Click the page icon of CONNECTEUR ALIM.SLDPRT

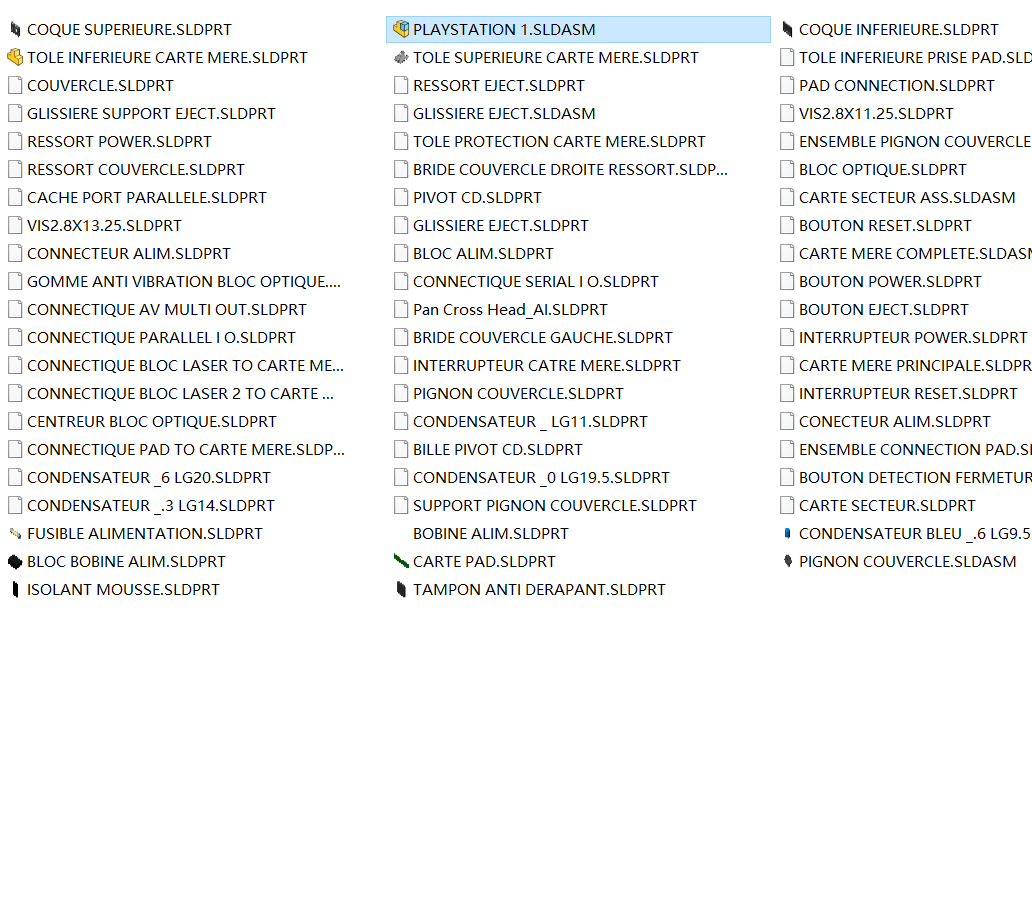15,253
